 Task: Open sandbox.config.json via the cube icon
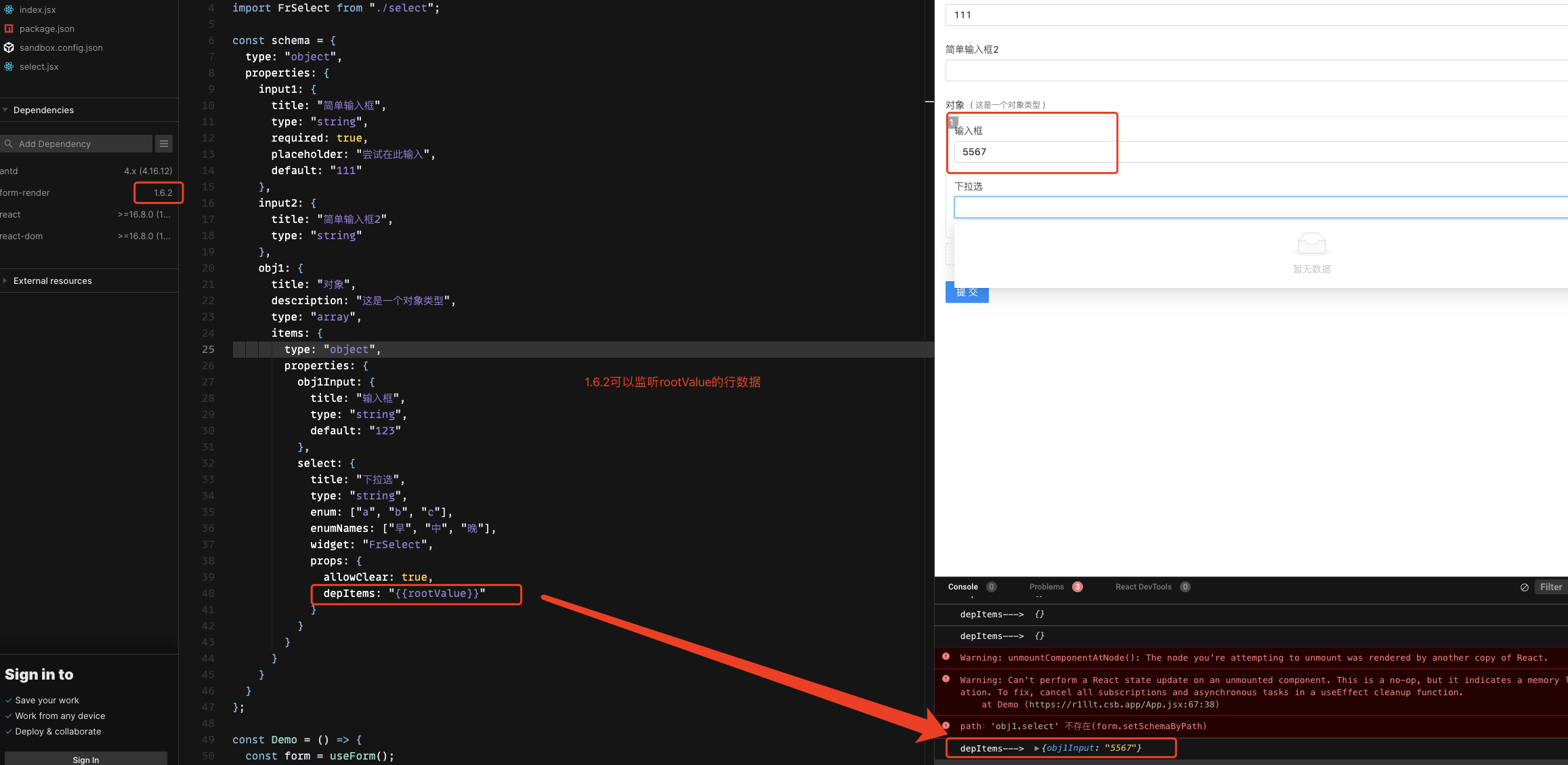point(9,47)
